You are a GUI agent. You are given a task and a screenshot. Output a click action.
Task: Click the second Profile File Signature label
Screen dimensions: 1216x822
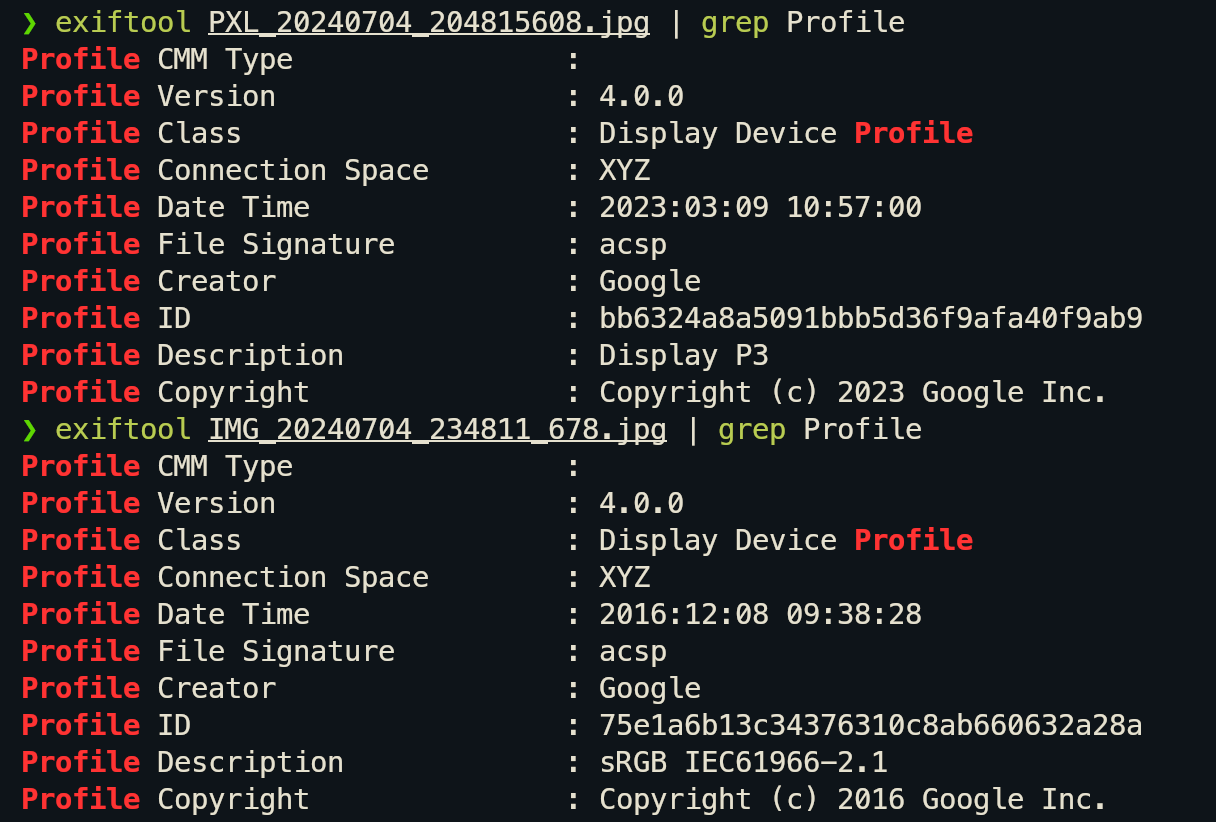(x=208, y=651)
